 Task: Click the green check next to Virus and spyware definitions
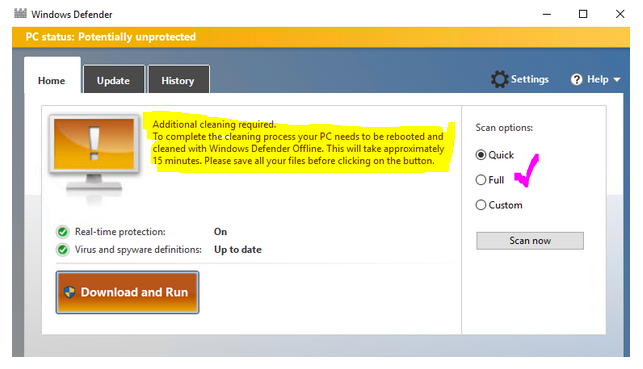(63, 250)
